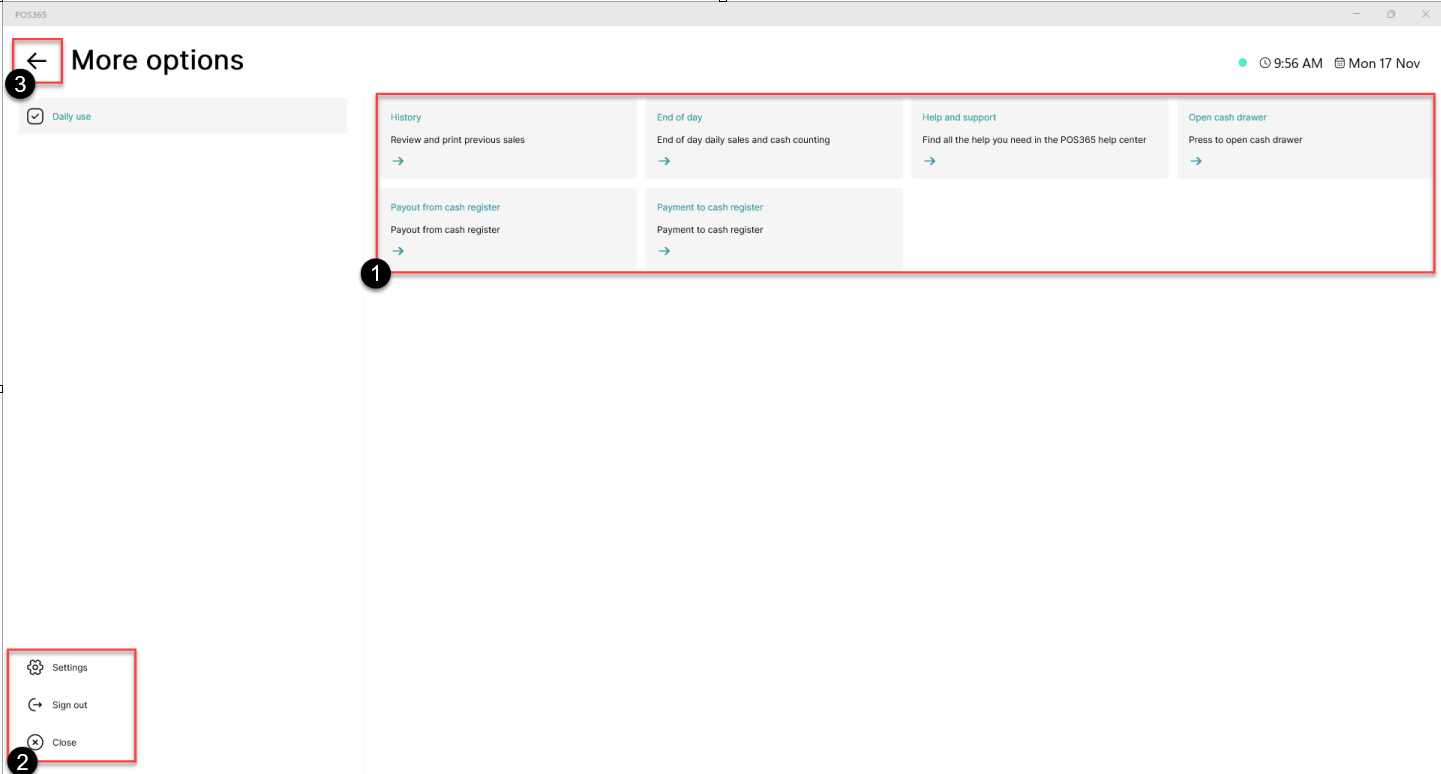The width and height of the screenshot is (1441, 774).
Task: Click the 9:56 AM time display
Action: coord(1298,63)
